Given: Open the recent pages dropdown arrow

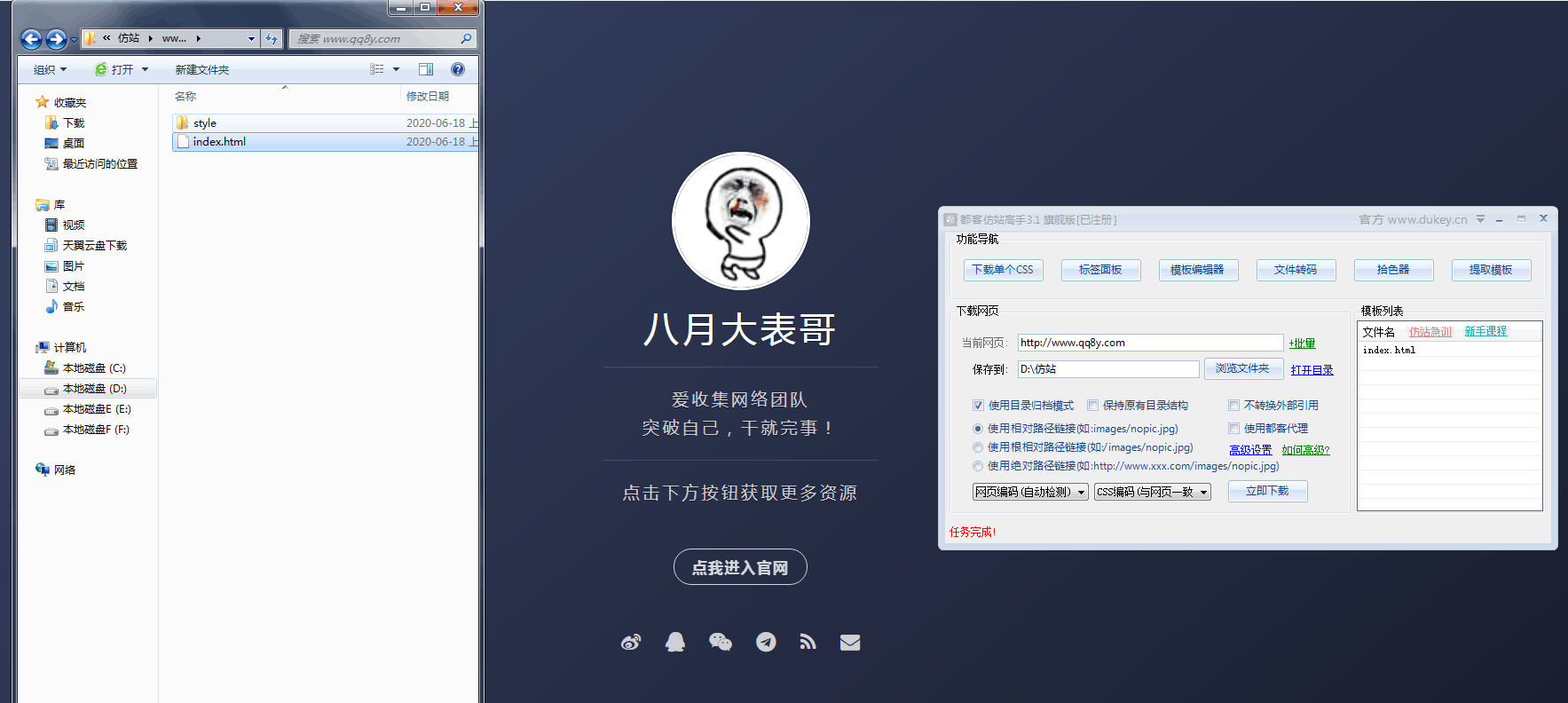Looking at the screenshot, I should (x=73, y=40).
